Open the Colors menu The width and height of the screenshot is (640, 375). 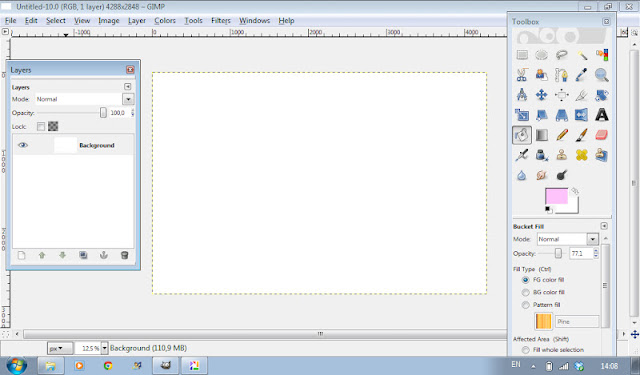pyautogui.click(x=165, y=20)
